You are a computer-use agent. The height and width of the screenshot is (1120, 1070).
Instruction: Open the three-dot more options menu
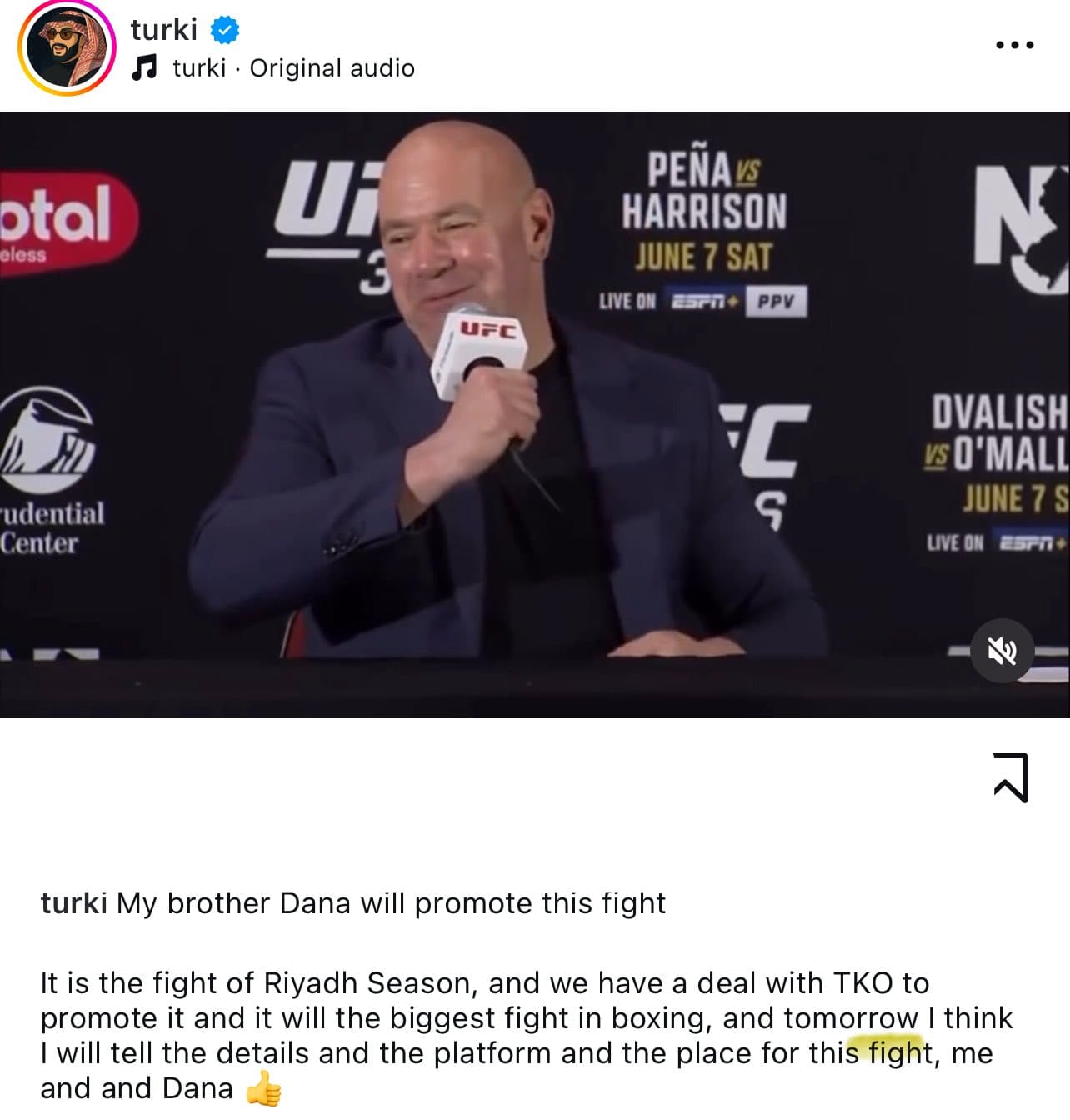point(1015,45)
